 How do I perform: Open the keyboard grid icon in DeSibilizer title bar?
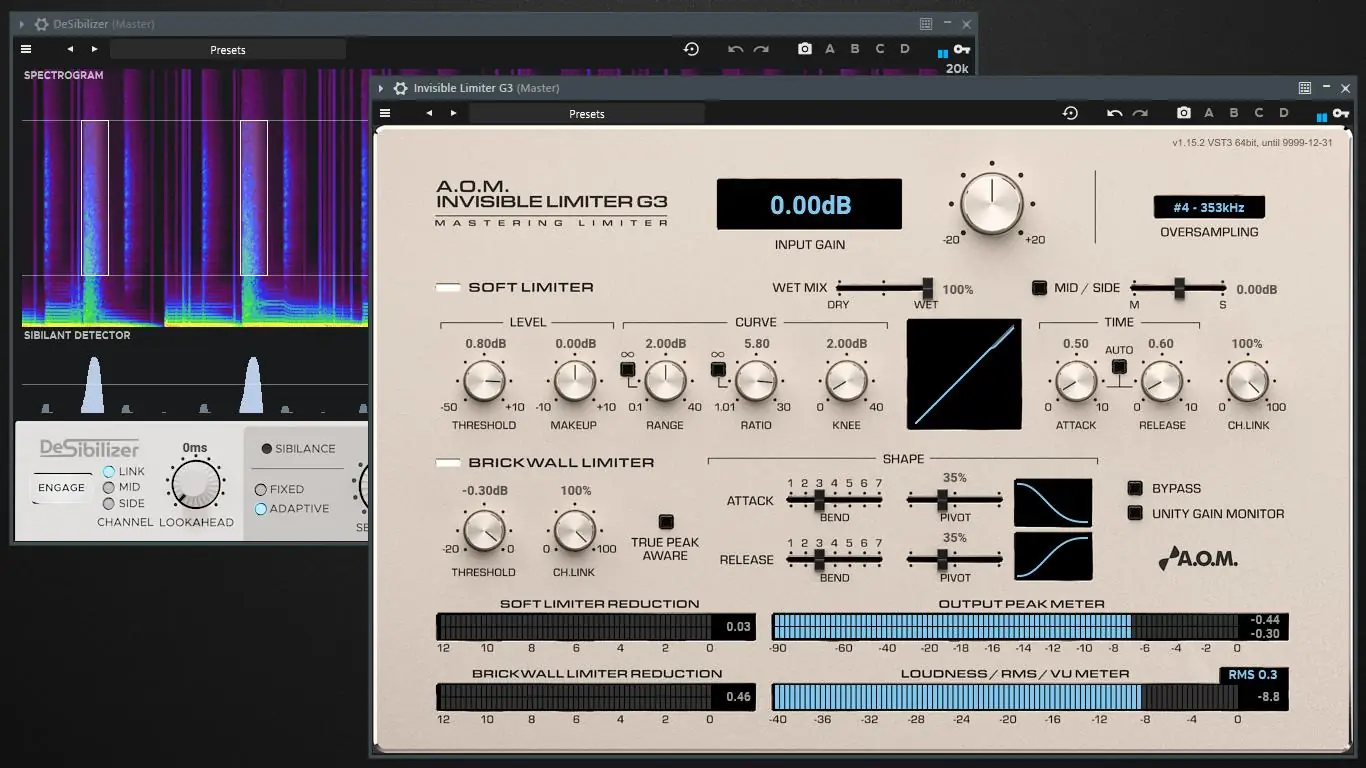[926, 24]
